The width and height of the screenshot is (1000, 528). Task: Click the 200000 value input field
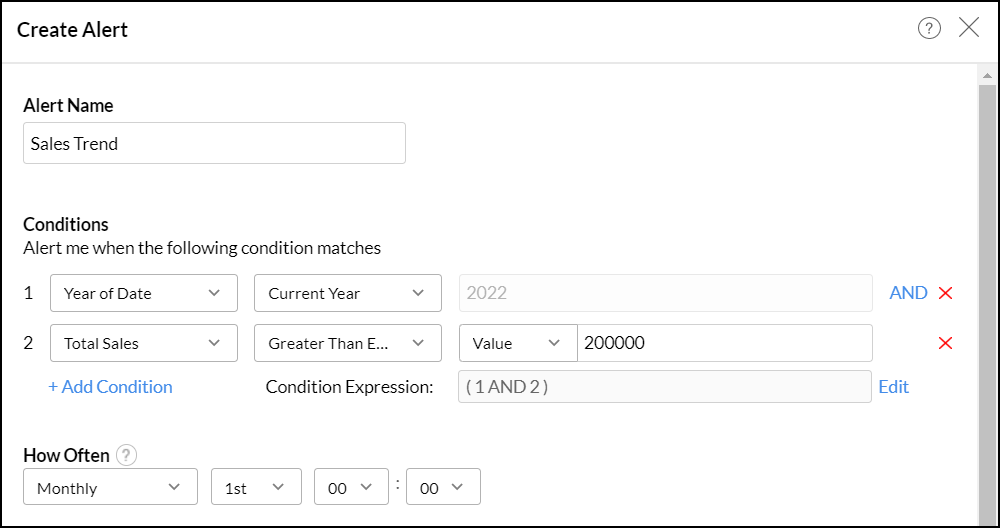[x=724, y=343]
